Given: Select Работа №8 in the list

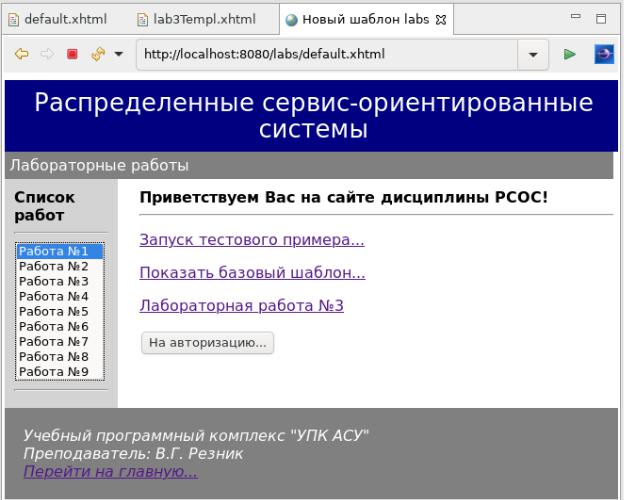Looking at the screenshot, I should [x=60, y=357].
